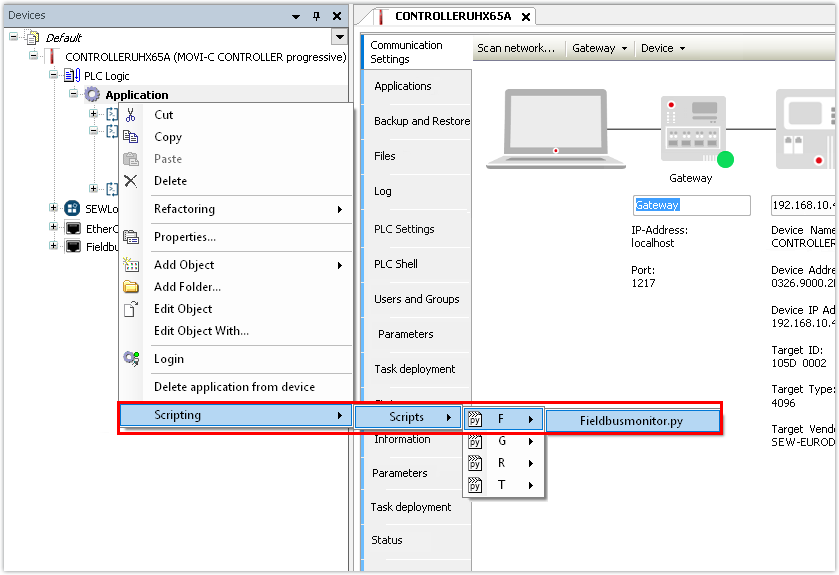The width and height of the screenshot is (839, 575).
Task: Expand the SEWLo tree node
Action: click(54, 208)
